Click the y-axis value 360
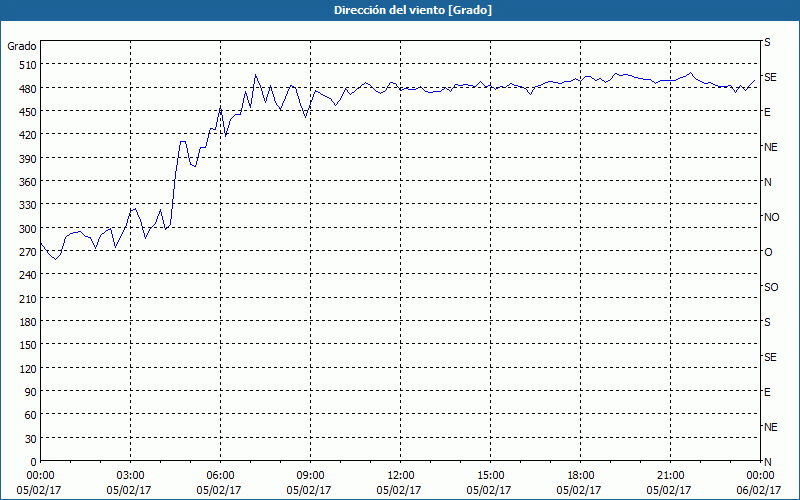Viewport: 800px width, 500px height. click(x=29, y=182)
